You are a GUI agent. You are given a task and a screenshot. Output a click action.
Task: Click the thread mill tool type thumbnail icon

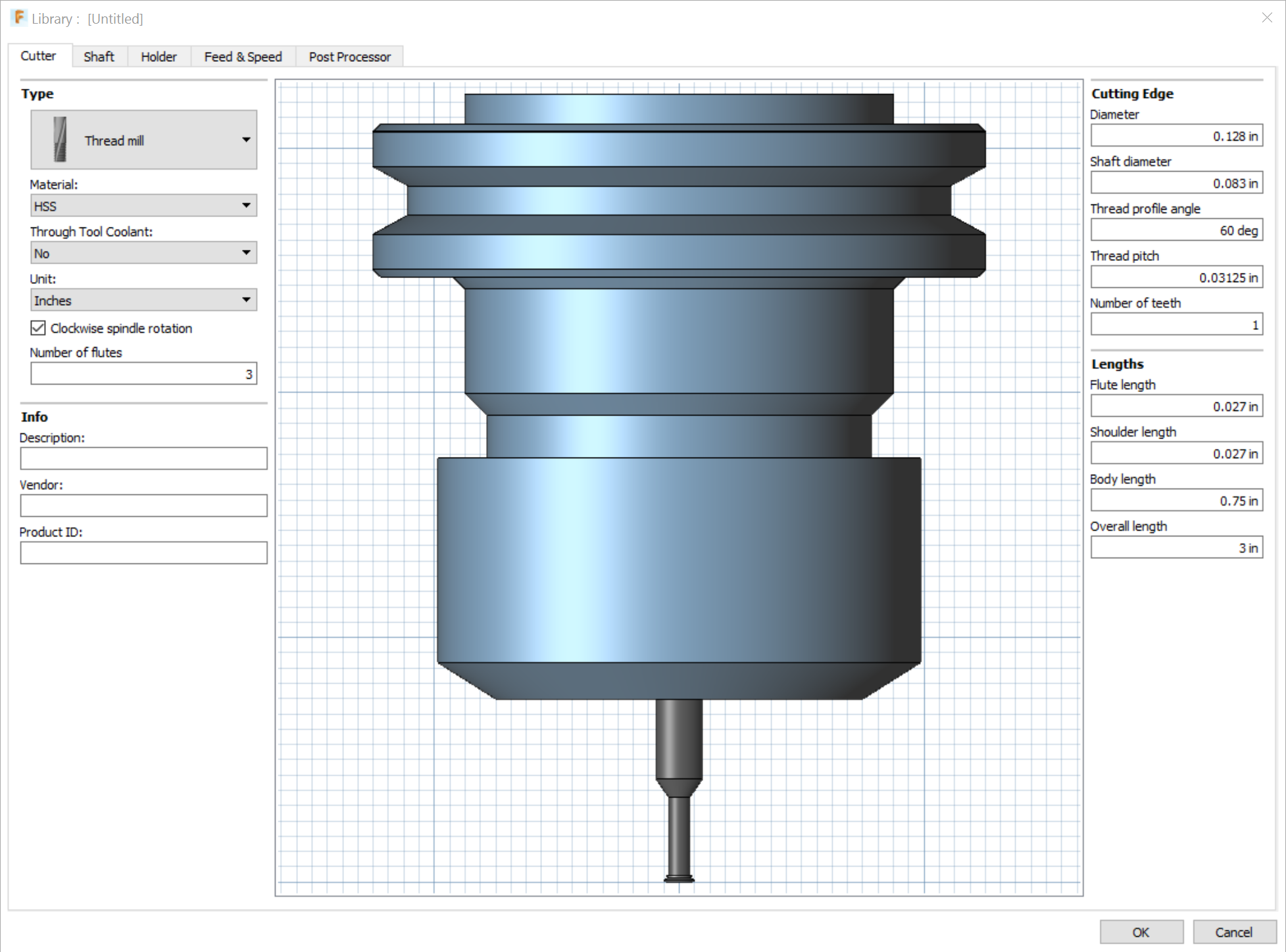(x=60, y=139)
